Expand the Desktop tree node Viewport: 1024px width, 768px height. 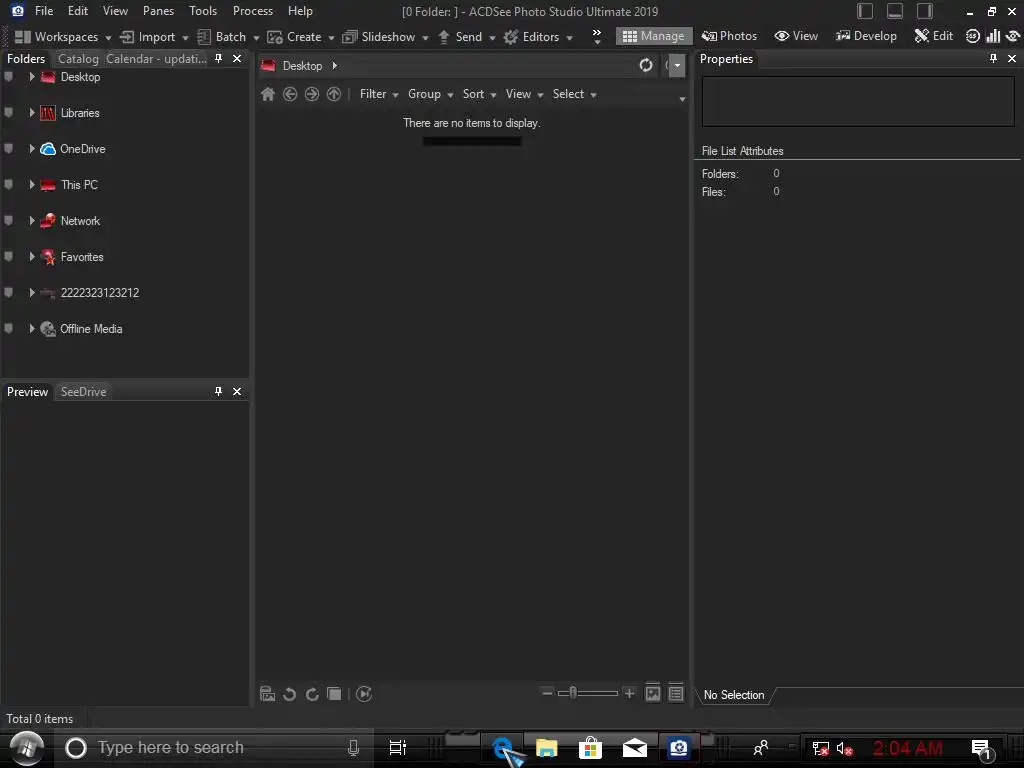point(31,76)
